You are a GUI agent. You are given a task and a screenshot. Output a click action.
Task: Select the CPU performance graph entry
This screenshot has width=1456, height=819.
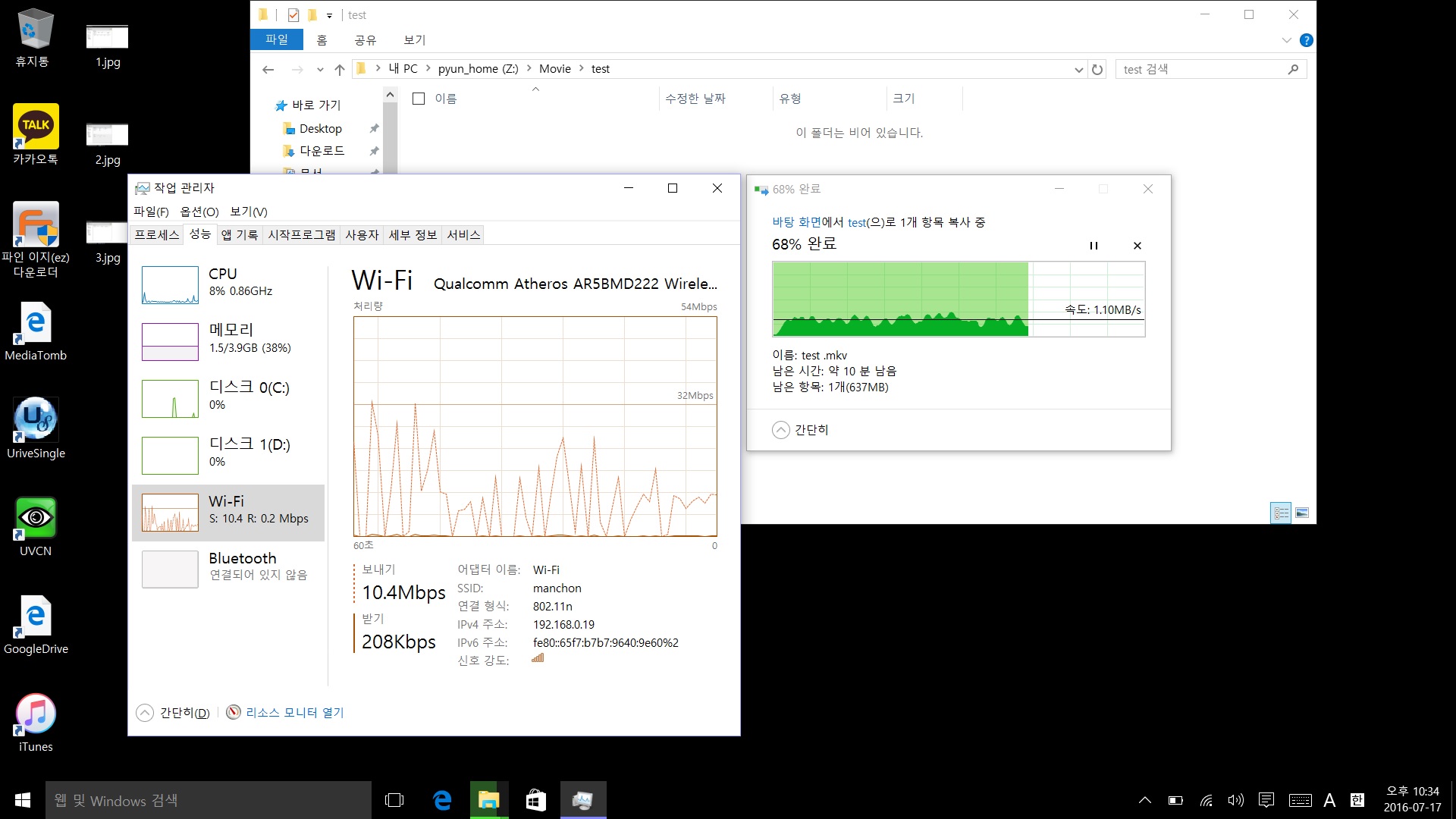(228, 284)
